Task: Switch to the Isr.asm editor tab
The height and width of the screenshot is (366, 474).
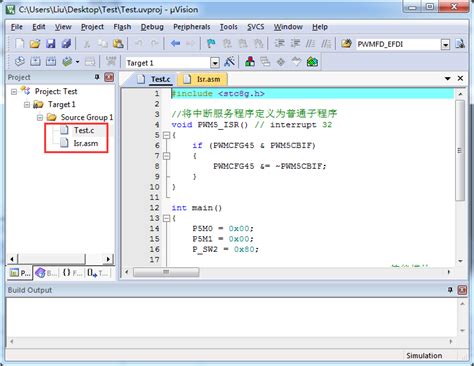Action: pyautogui.click(x=202, y=79)
